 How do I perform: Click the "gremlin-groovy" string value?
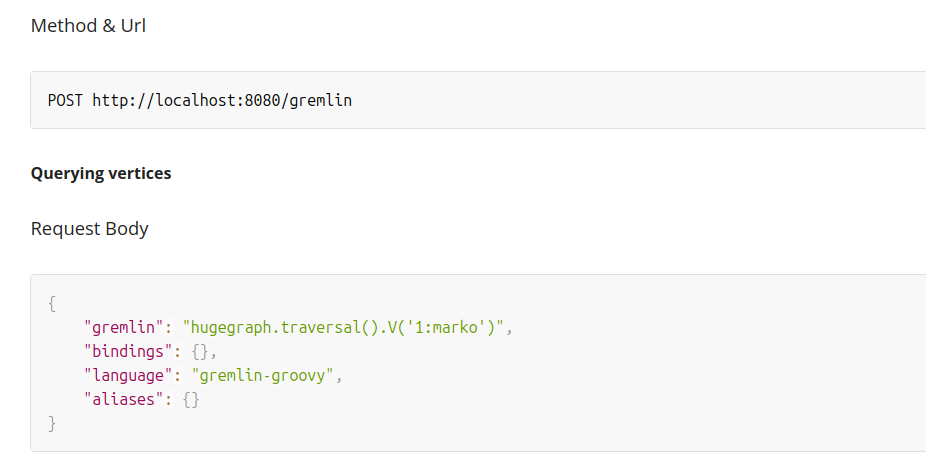click(263, 376)
